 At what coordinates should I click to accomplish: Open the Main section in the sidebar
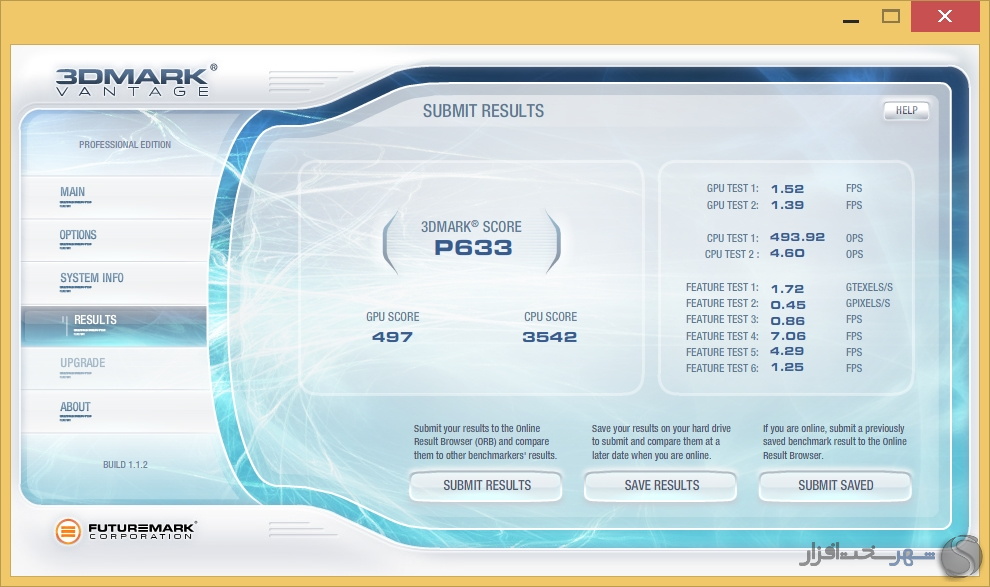(114, 197)
